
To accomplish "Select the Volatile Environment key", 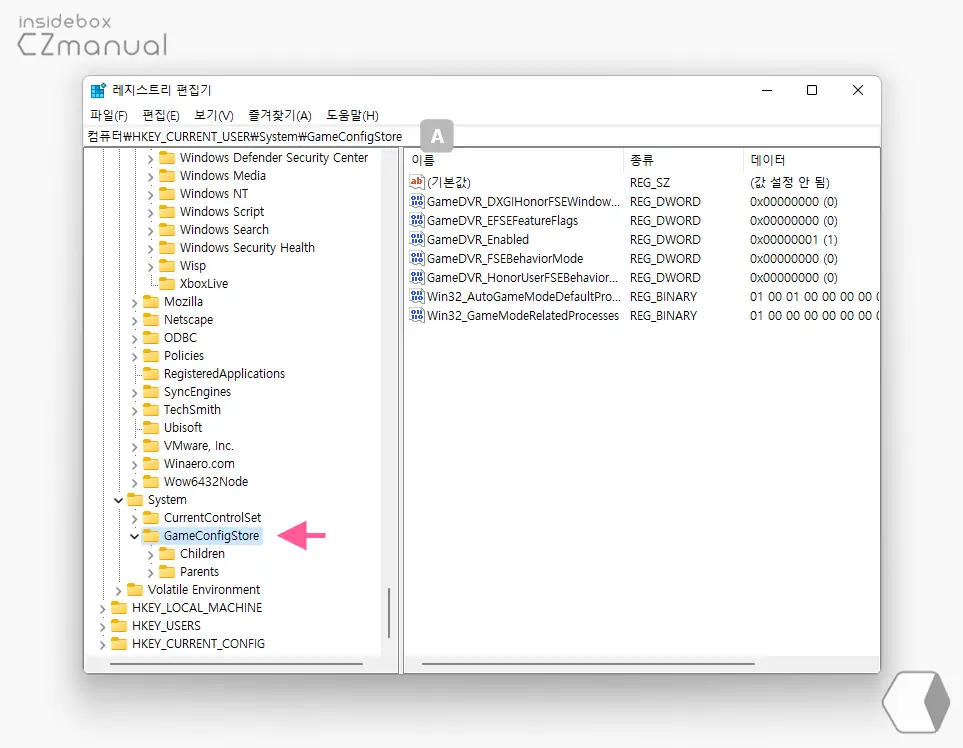I will pos(203,590).
